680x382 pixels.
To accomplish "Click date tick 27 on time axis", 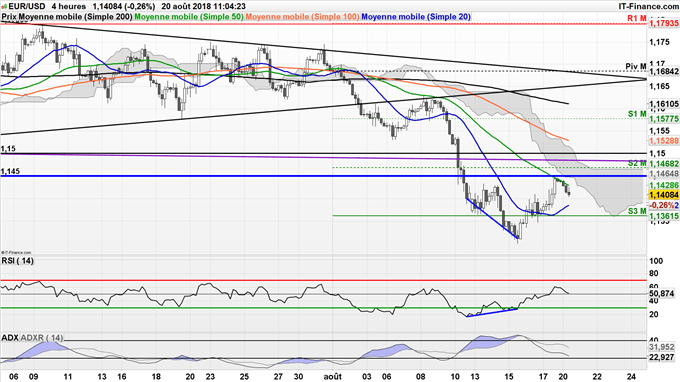I will pos(278,376).
